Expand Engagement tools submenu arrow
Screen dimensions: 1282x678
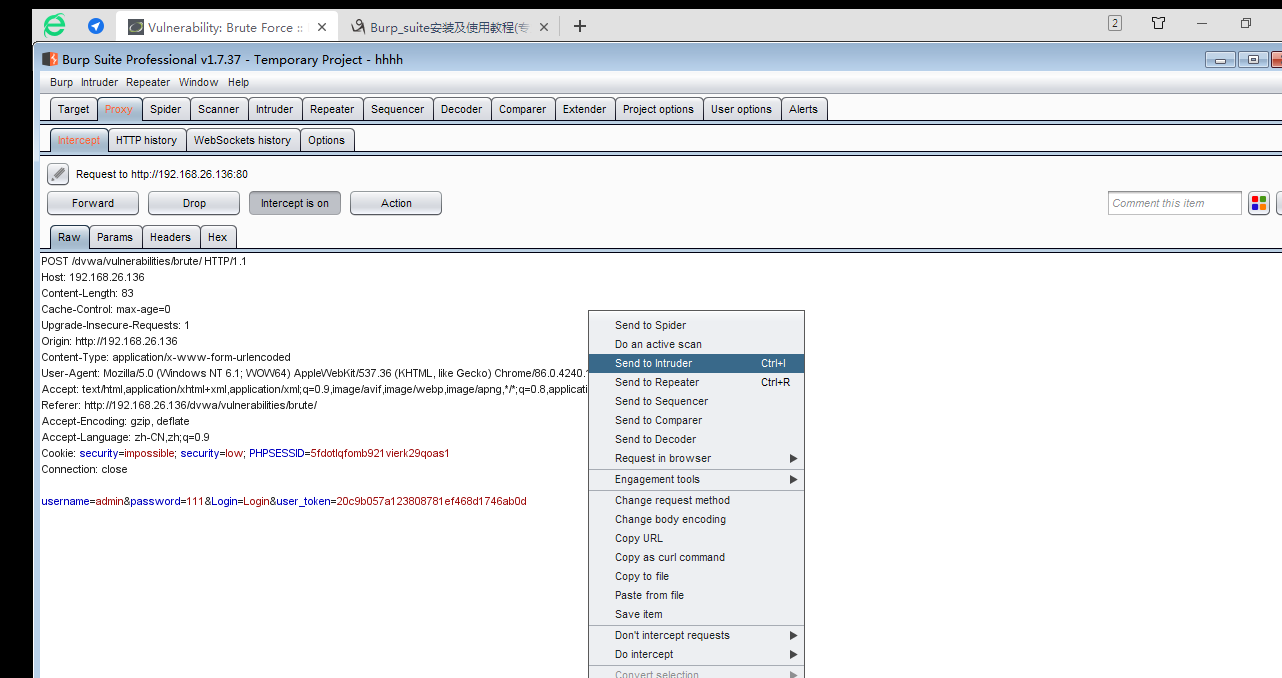pos(794,479)
